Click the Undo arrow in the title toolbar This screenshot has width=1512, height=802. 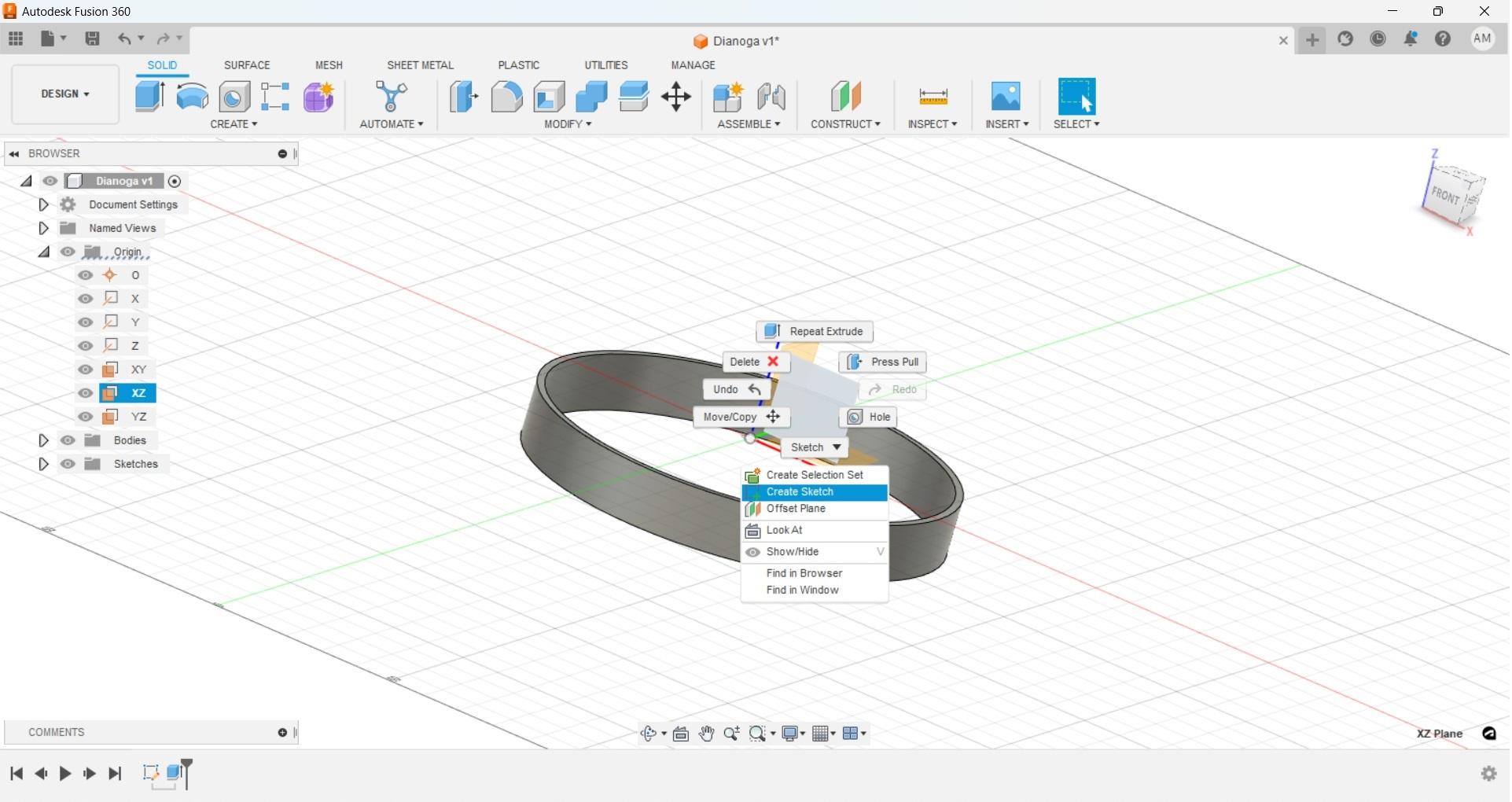click(x=124, y=39)
